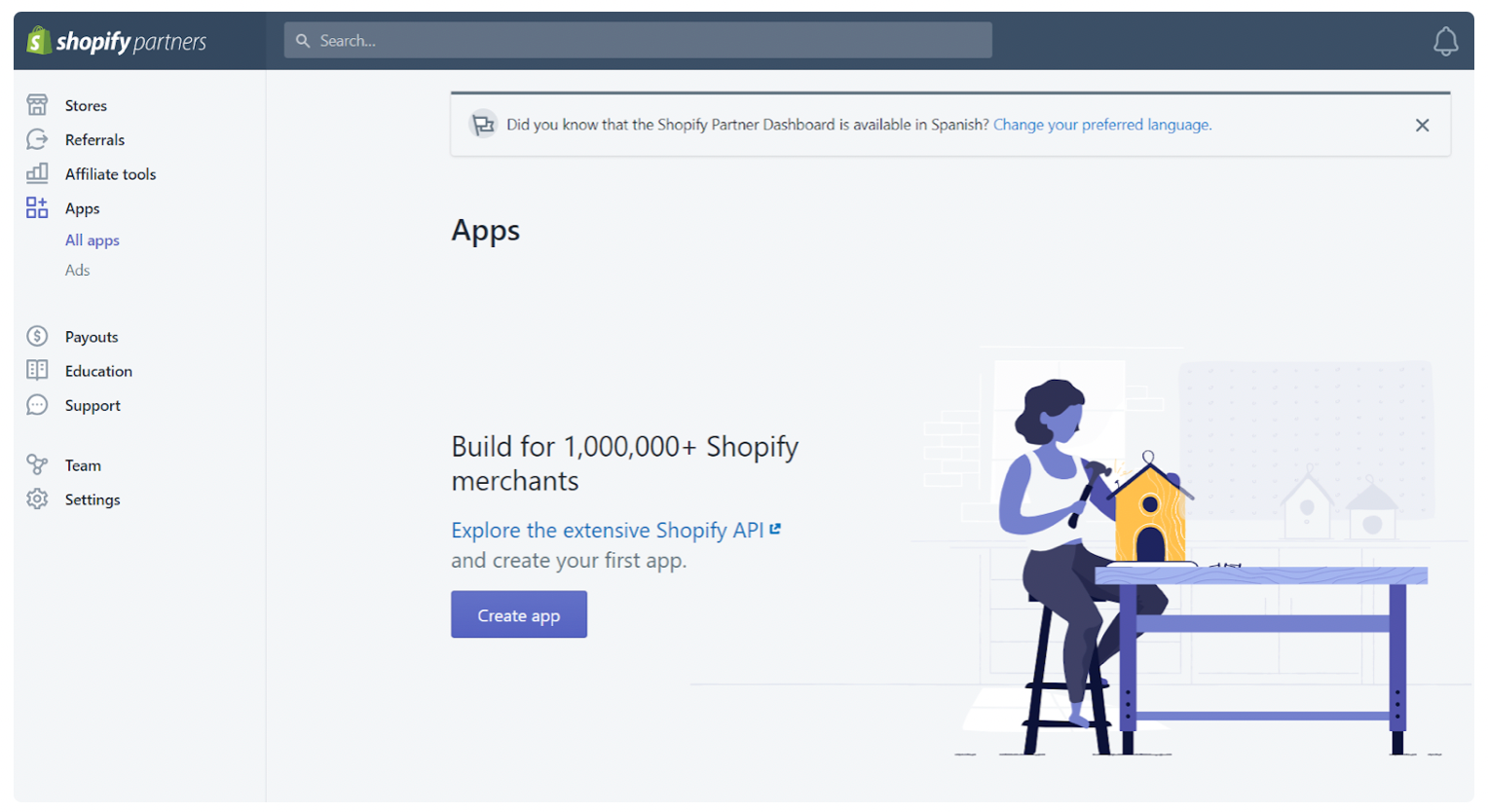Click the Referrals arrow icon

coord(37,139)
